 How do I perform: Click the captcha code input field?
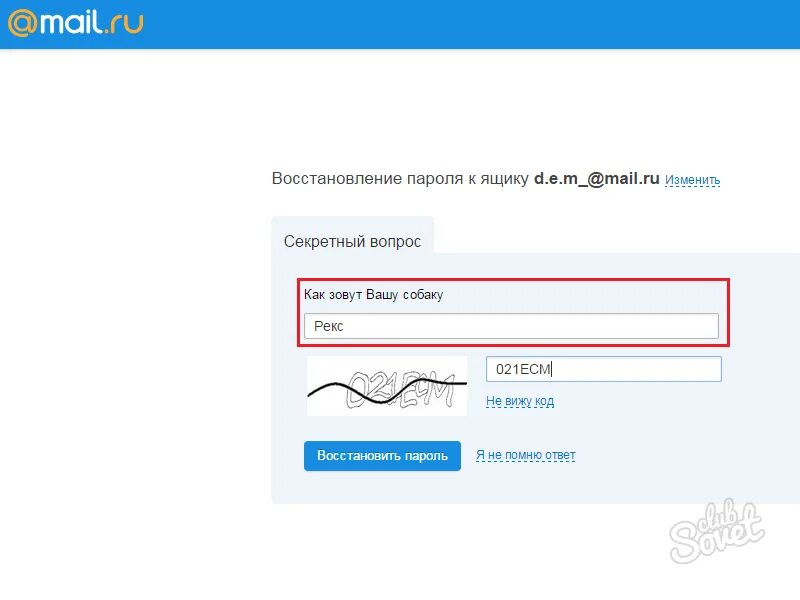coord(604,369)
